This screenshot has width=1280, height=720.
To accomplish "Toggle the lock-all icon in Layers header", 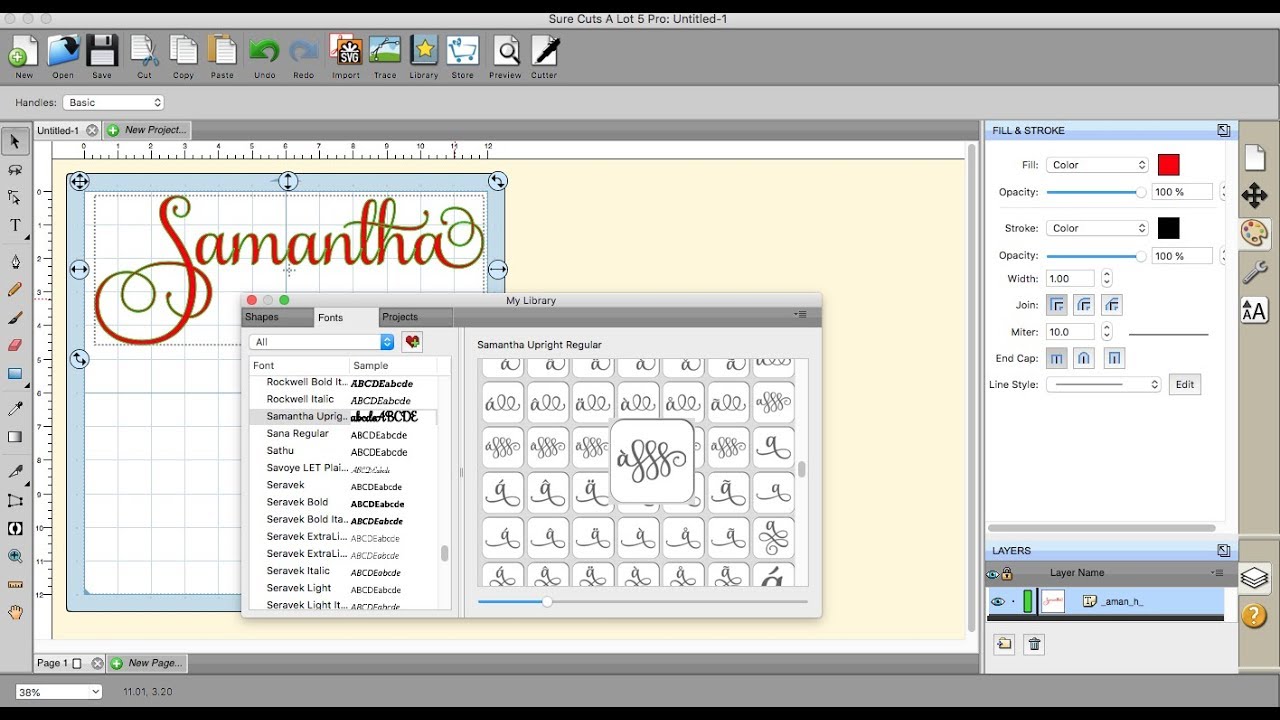I will point(1007,574).
